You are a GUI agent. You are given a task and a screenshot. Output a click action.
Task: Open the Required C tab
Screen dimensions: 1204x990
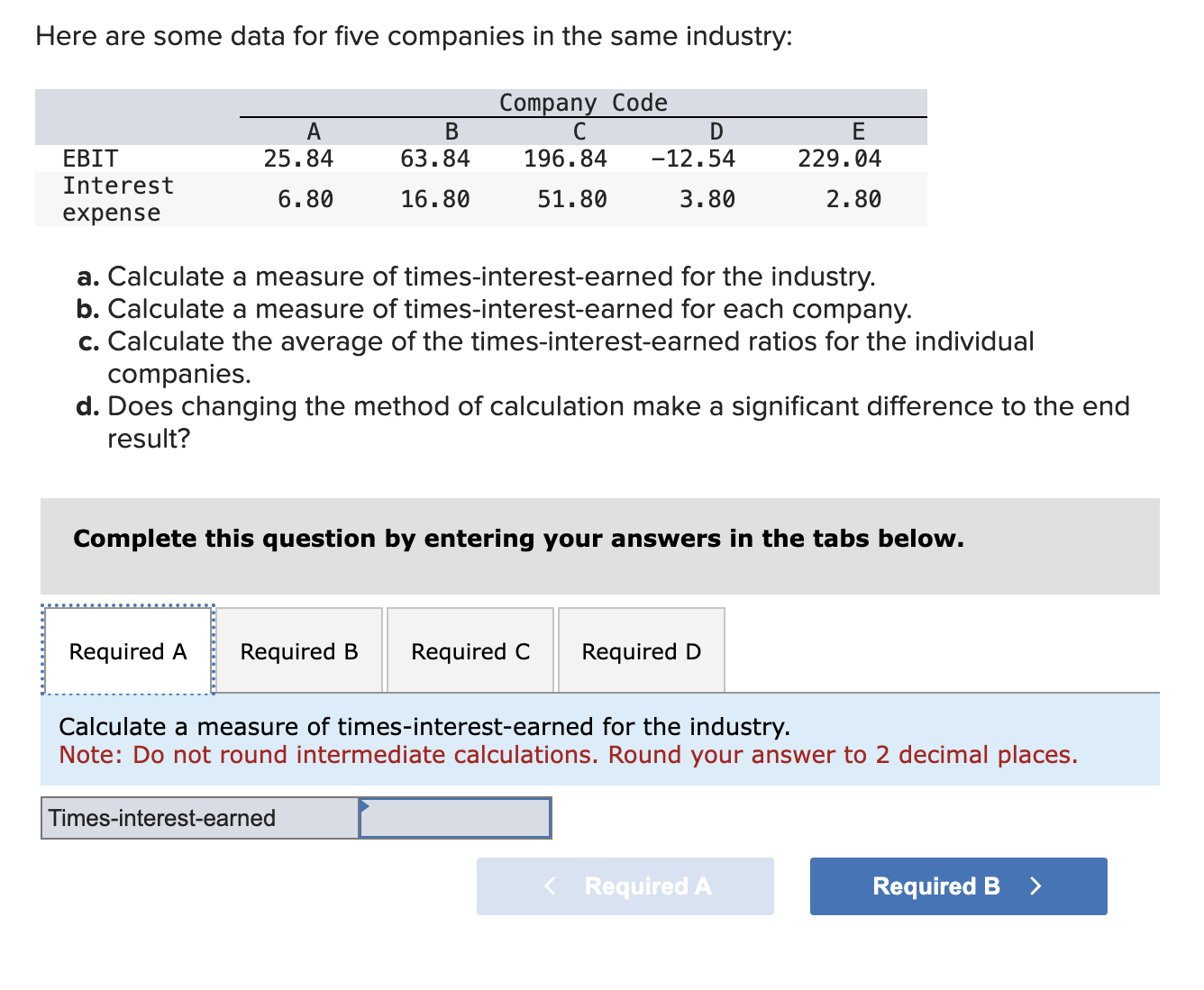click(x=470, y=650)
